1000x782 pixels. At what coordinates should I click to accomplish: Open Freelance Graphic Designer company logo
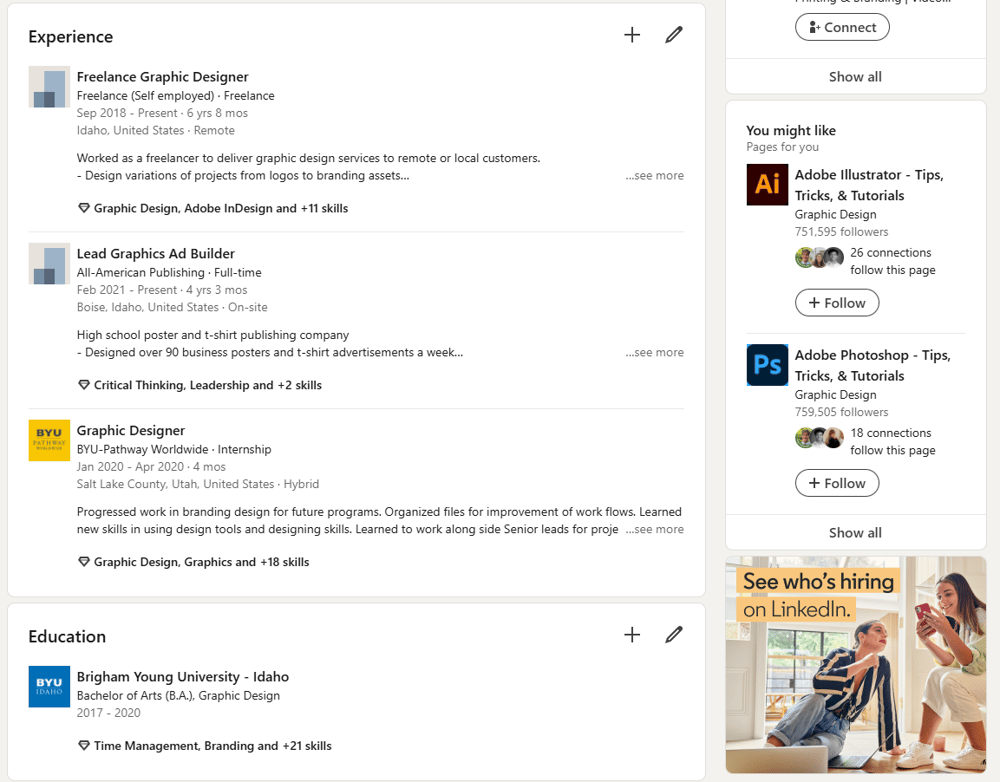(49, 87)
